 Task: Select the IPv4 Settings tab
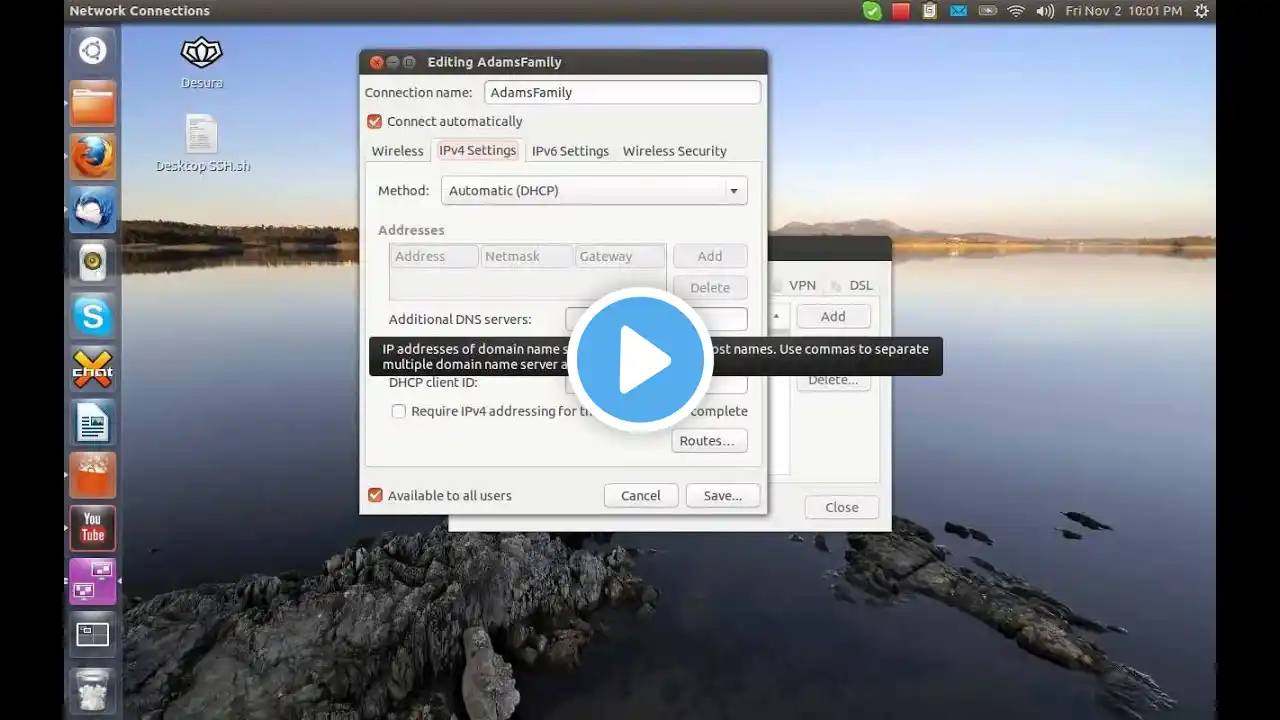tap(477, 150)
